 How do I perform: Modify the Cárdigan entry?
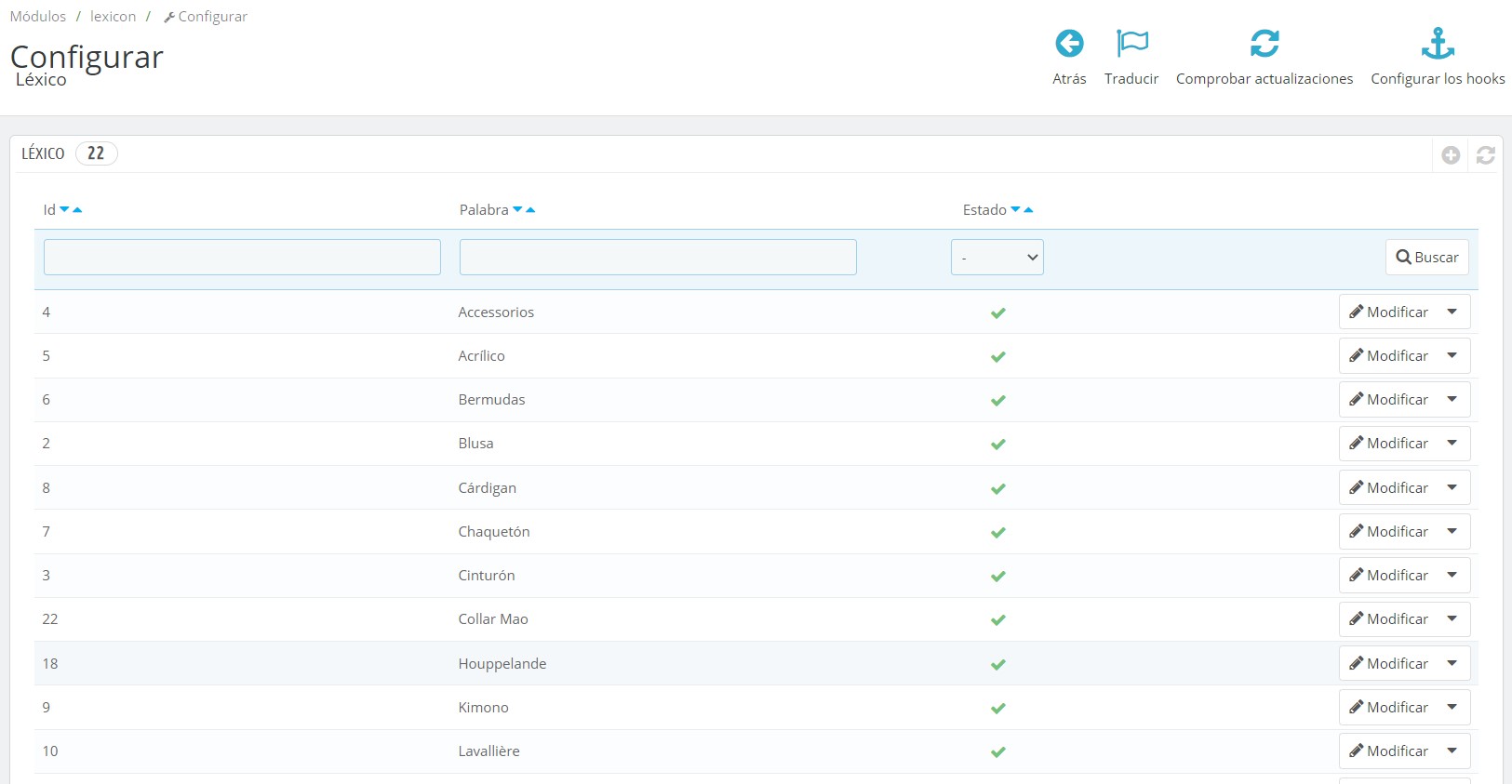pos(1388,487)
